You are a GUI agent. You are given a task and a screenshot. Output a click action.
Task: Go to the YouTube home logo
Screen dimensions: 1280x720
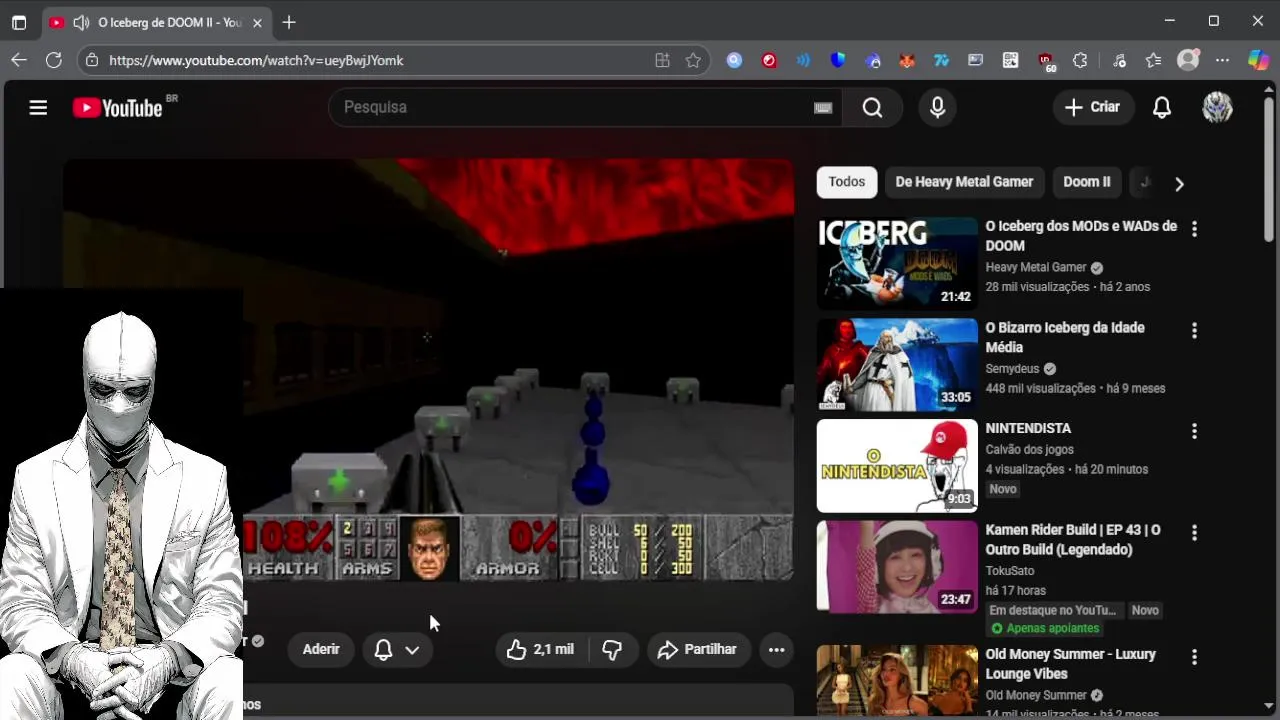[x=118, y=107]
